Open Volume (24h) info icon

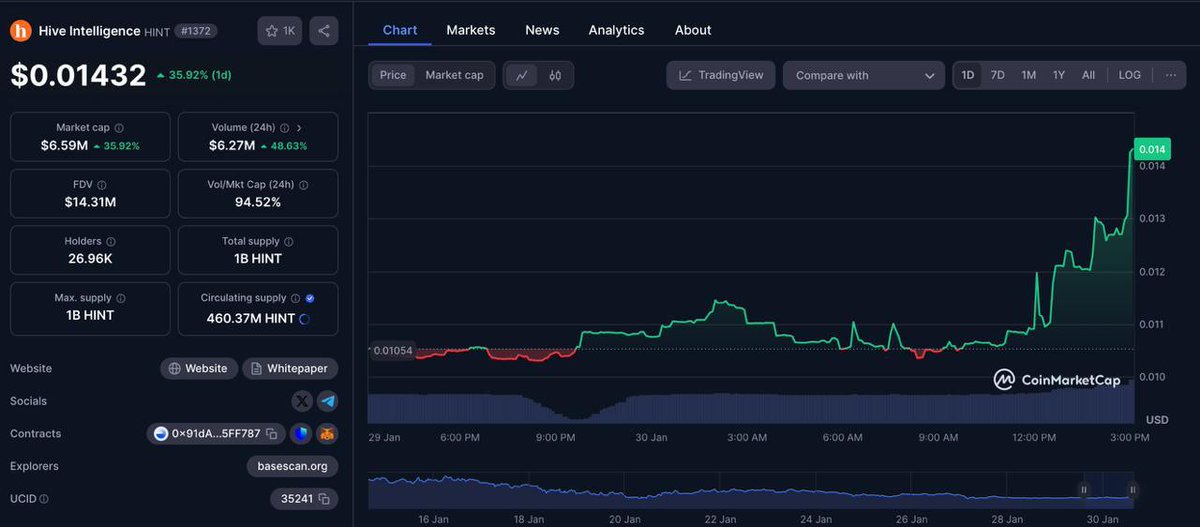(x=284, y=128)
